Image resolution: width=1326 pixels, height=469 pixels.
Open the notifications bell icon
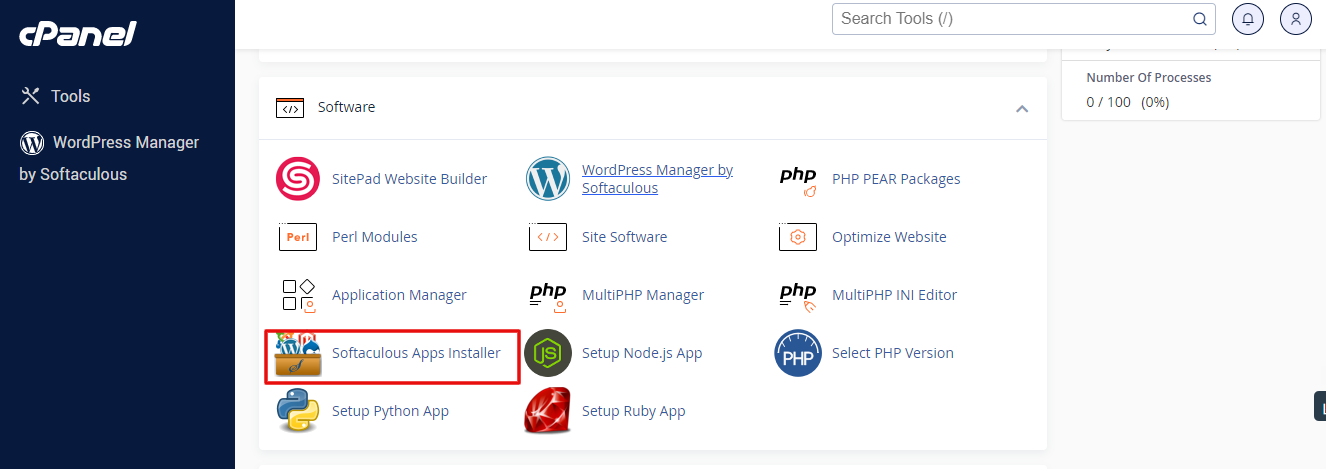point(1247,18)
